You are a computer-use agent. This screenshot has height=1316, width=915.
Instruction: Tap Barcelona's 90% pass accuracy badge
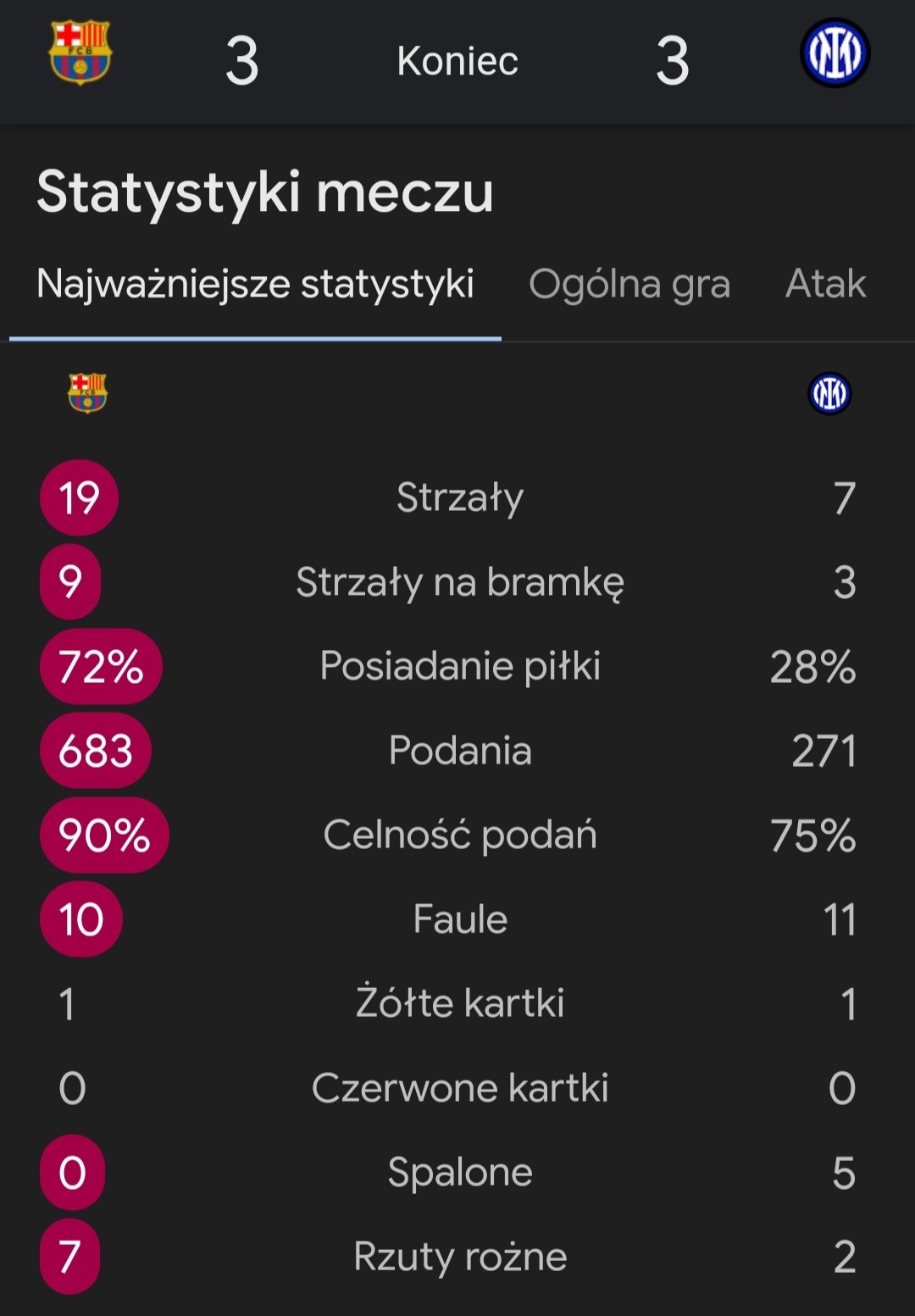tap(104, 836)
